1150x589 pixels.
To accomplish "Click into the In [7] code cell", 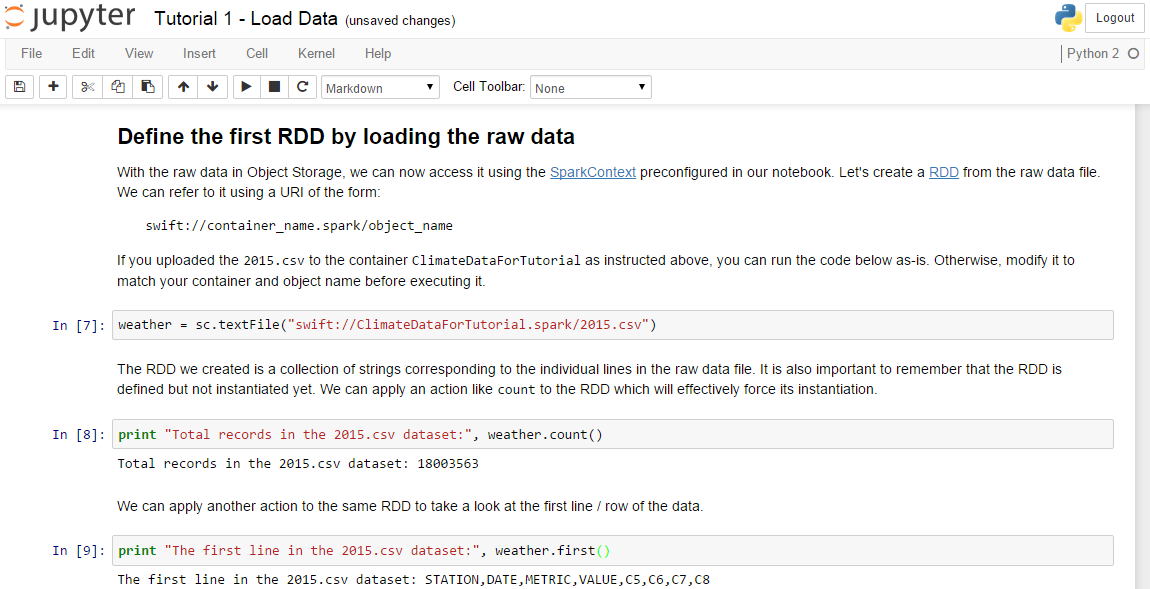I will click(612, 325).
